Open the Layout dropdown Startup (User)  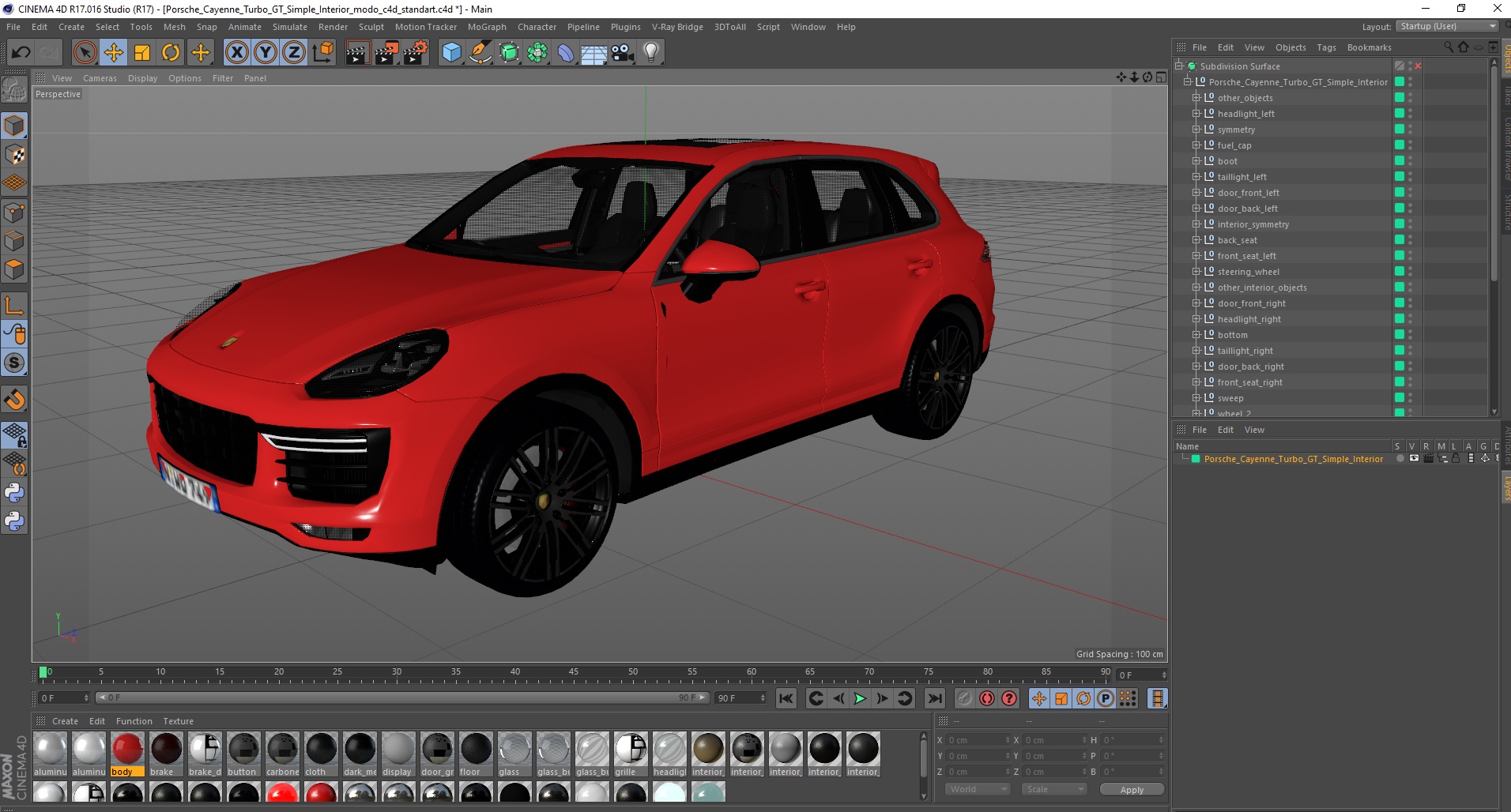pos(1447,26)
